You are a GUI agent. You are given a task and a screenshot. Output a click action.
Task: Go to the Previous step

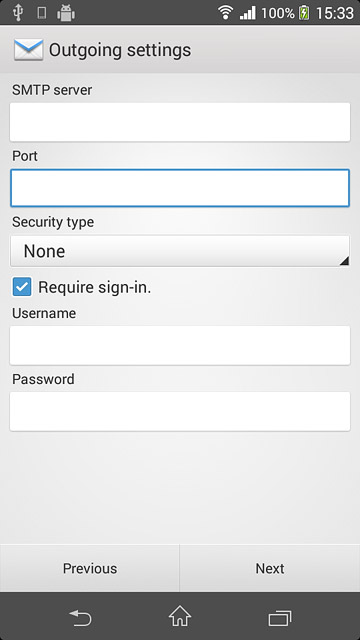(90, 568)
